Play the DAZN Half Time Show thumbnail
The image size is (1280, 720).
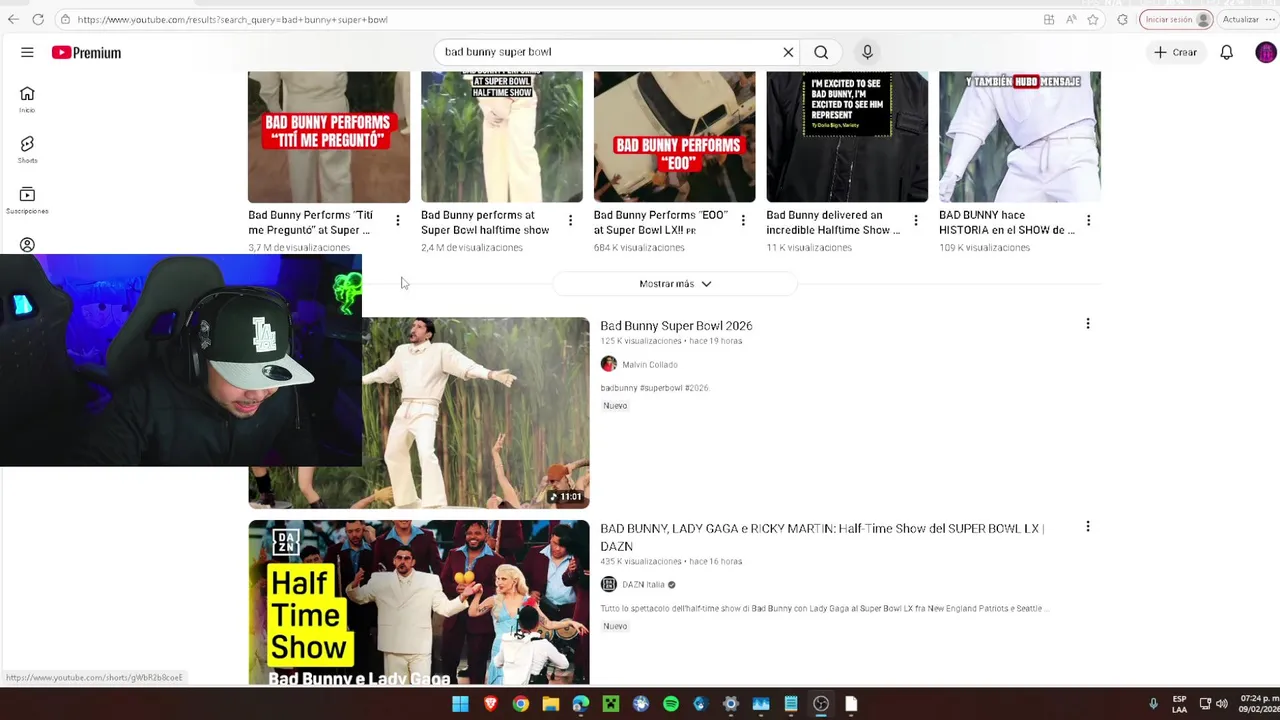419,602
